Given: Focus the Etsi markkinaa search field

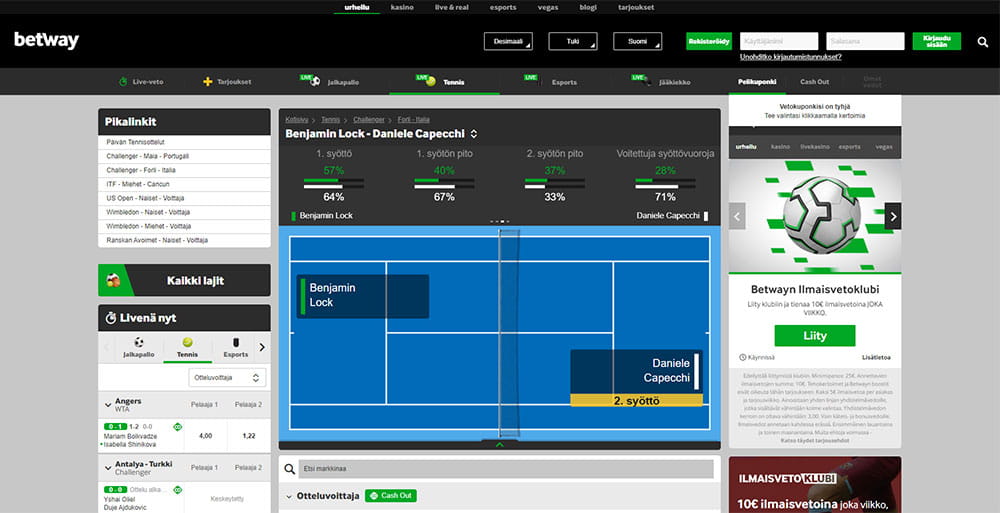Looking at the screenshot, I should [506, 469].
